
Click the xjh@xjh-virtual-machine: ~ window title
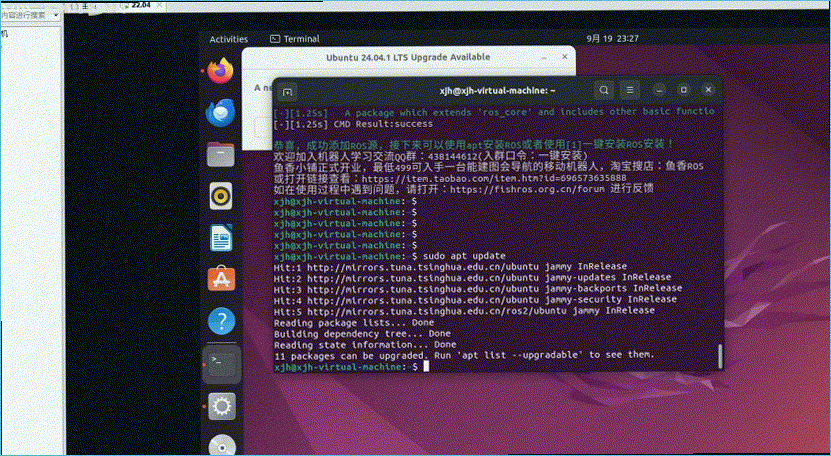pos(497,91)
